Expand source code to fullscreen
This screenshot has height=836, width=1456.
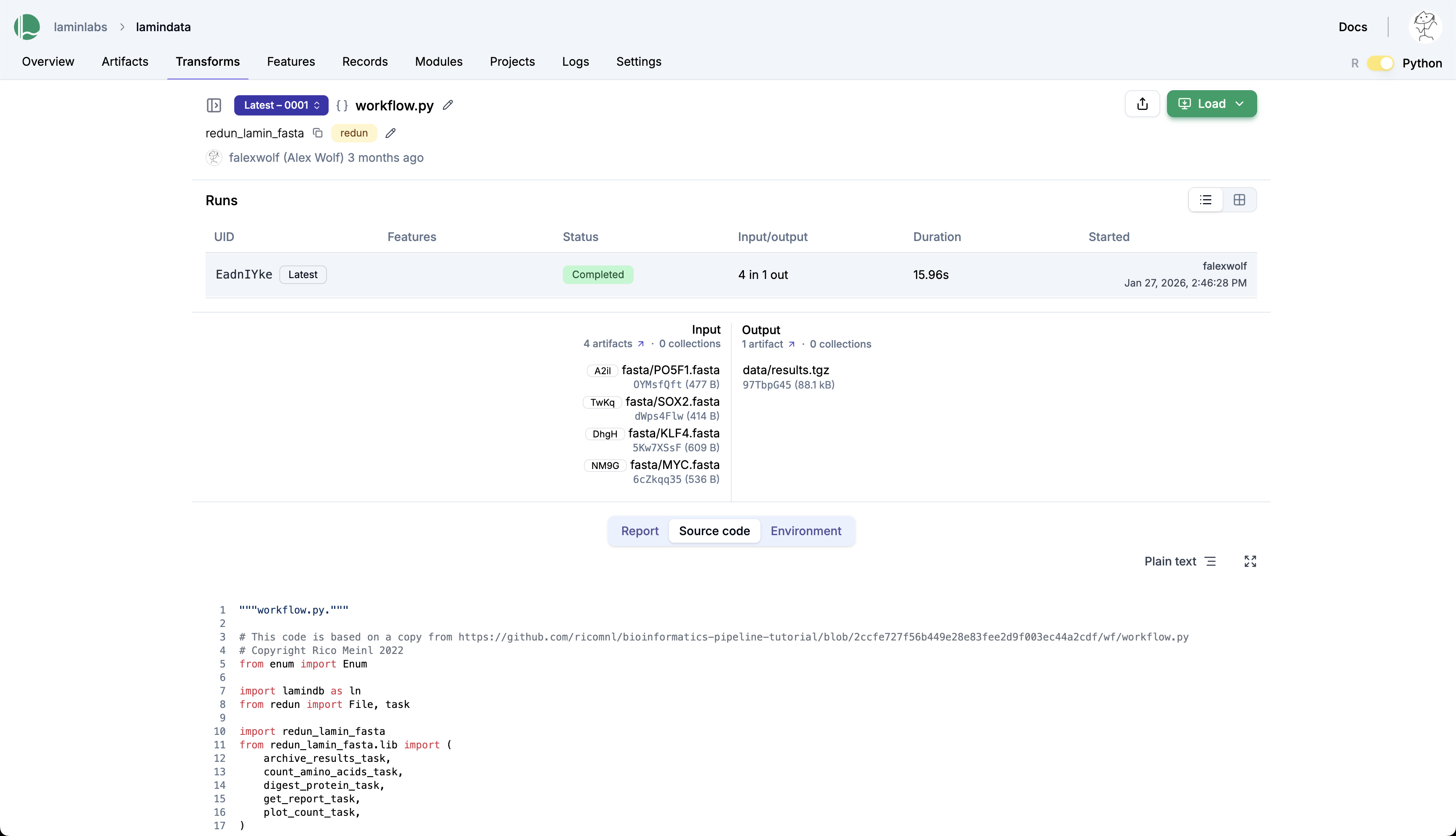click(1250, 562)
